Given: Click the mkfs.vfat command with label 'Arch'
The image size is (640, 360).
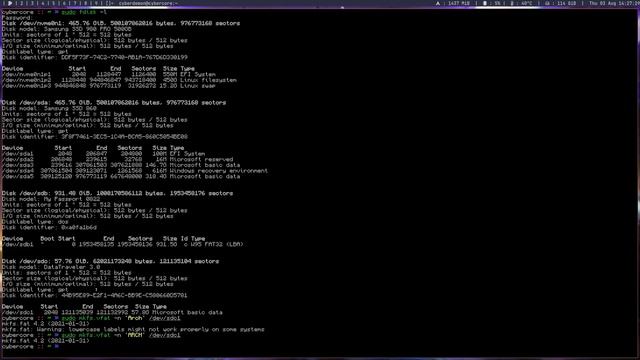Looking at the screenshot, I should click(121, 318).
